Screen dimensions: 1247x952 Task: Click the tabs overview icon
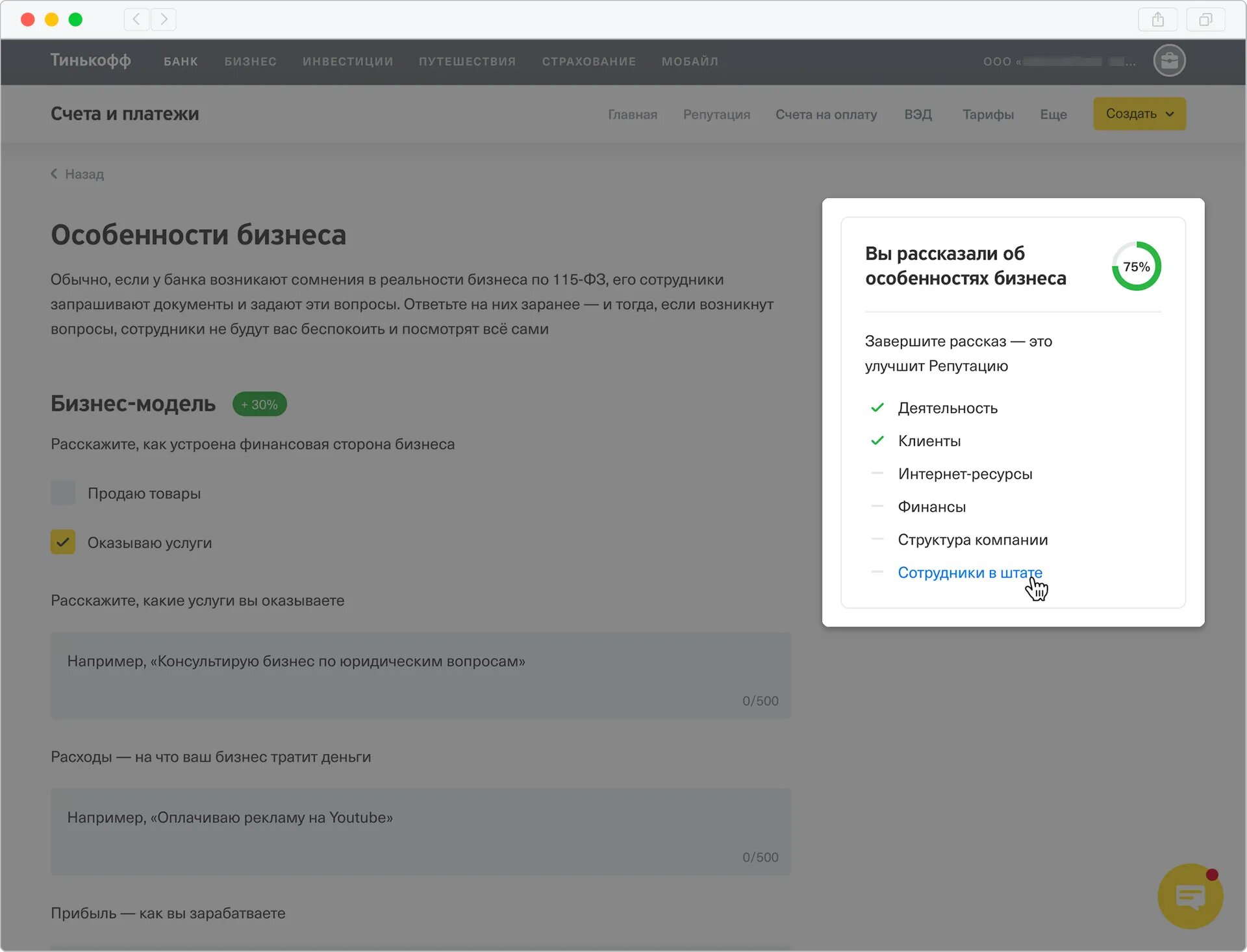1205,19
